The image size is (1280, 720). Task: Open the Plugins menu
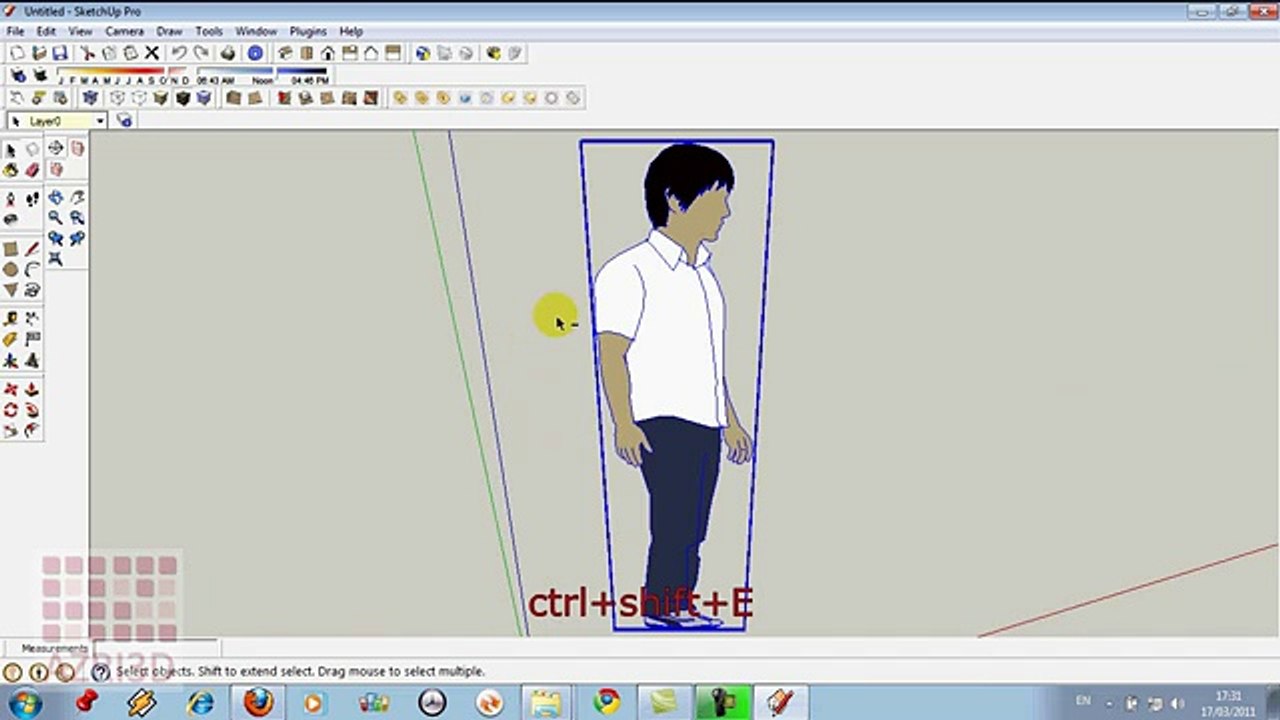point(308,32)
